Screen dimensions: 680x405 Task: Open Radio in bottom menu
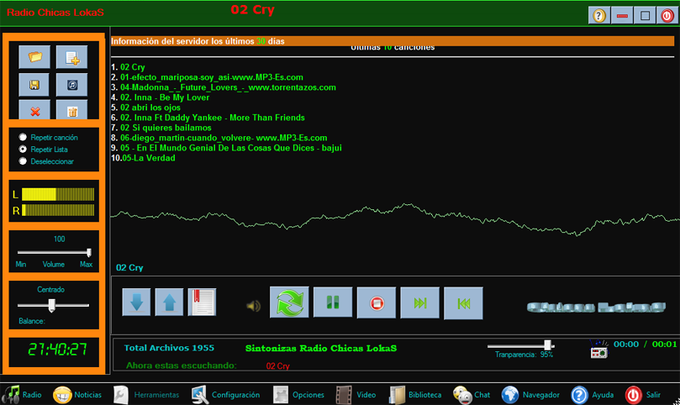point(22,395)
